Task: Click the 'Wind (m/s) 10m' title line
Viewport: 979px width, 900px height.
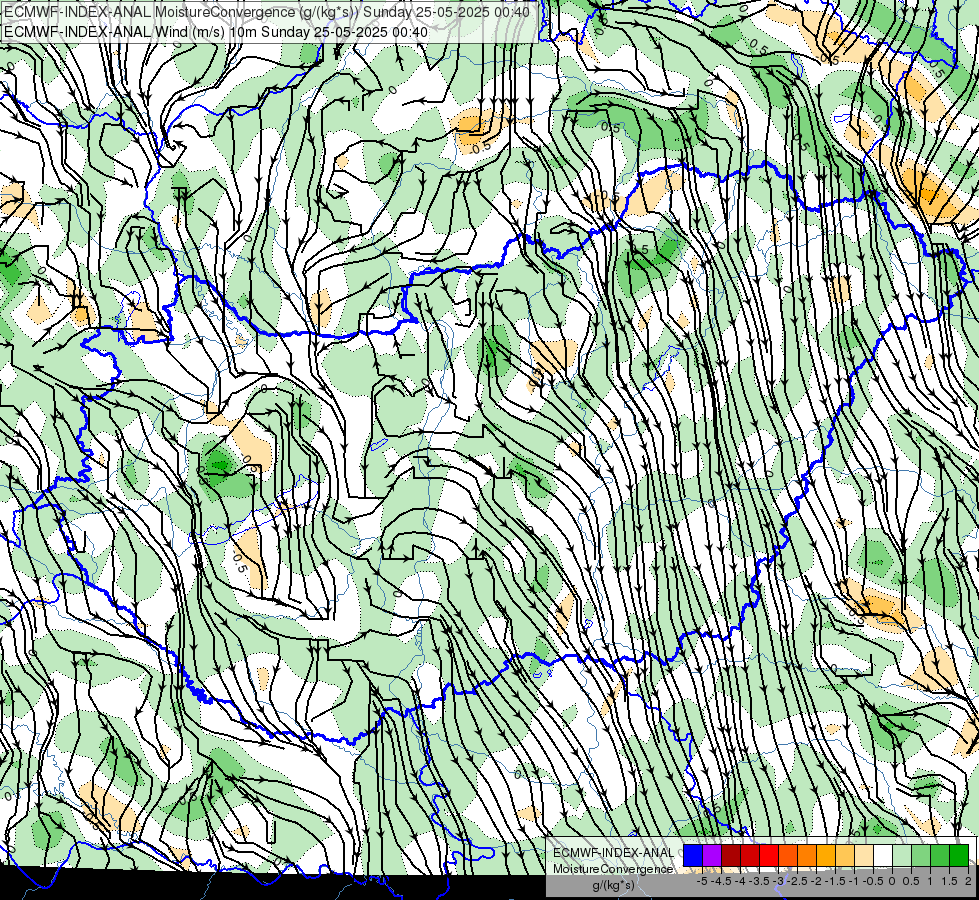Action: click(x=216, y=31)
